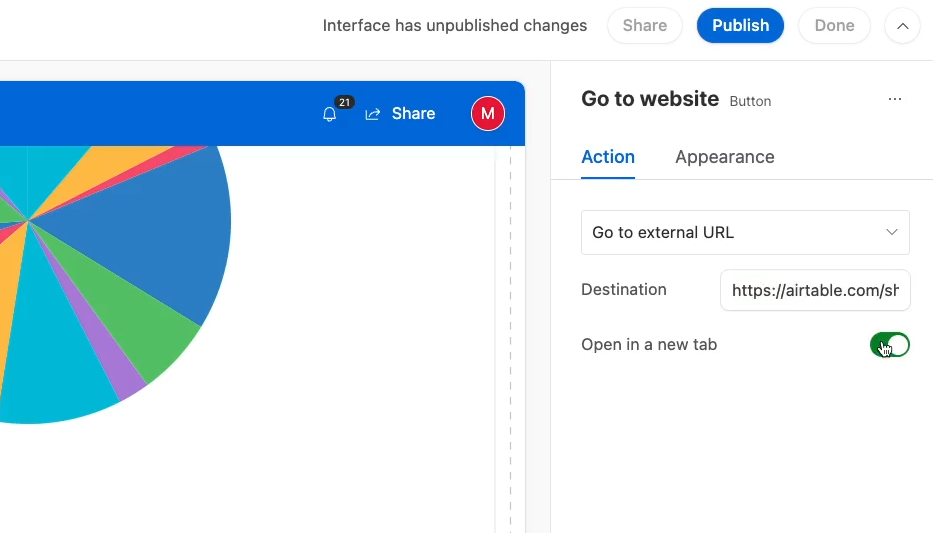933x533 pixels.
Task: Click the Share arrow icon in blue header
Action: (372, 114)
